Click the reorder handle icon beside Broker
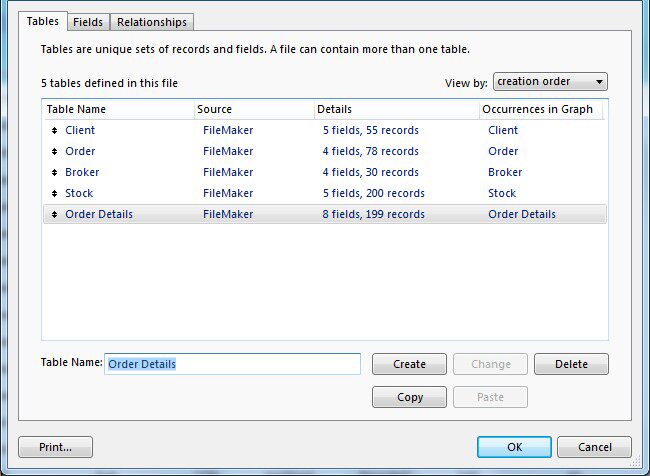 [x=54, y=173]
